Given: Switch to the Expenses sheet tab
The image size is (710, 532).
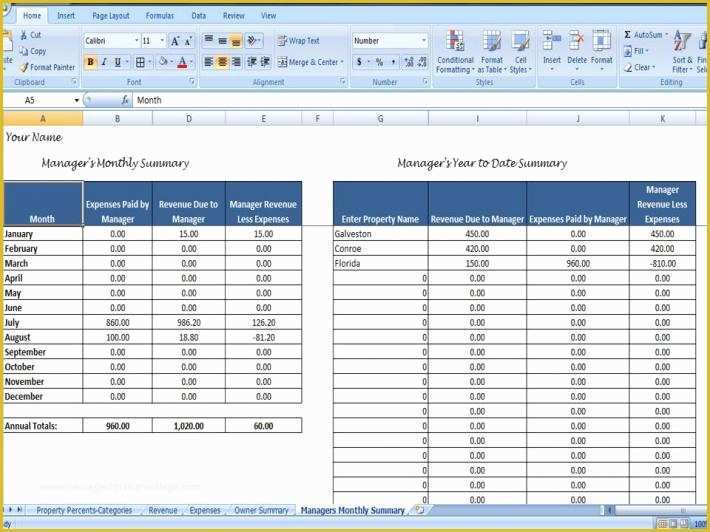Looking at the screenshot, I should click(205, 510).
